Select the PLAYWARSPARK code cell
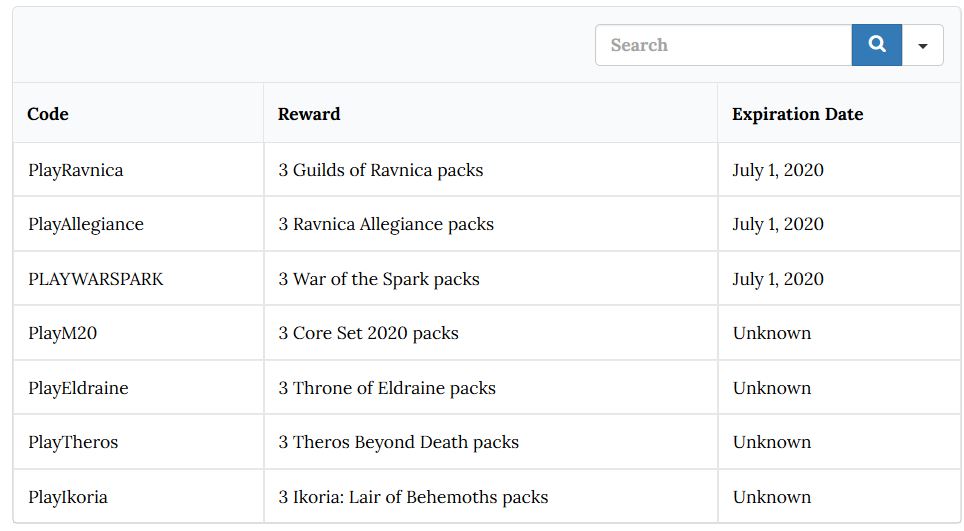964x531 pixels. click(x=96, y=279)
